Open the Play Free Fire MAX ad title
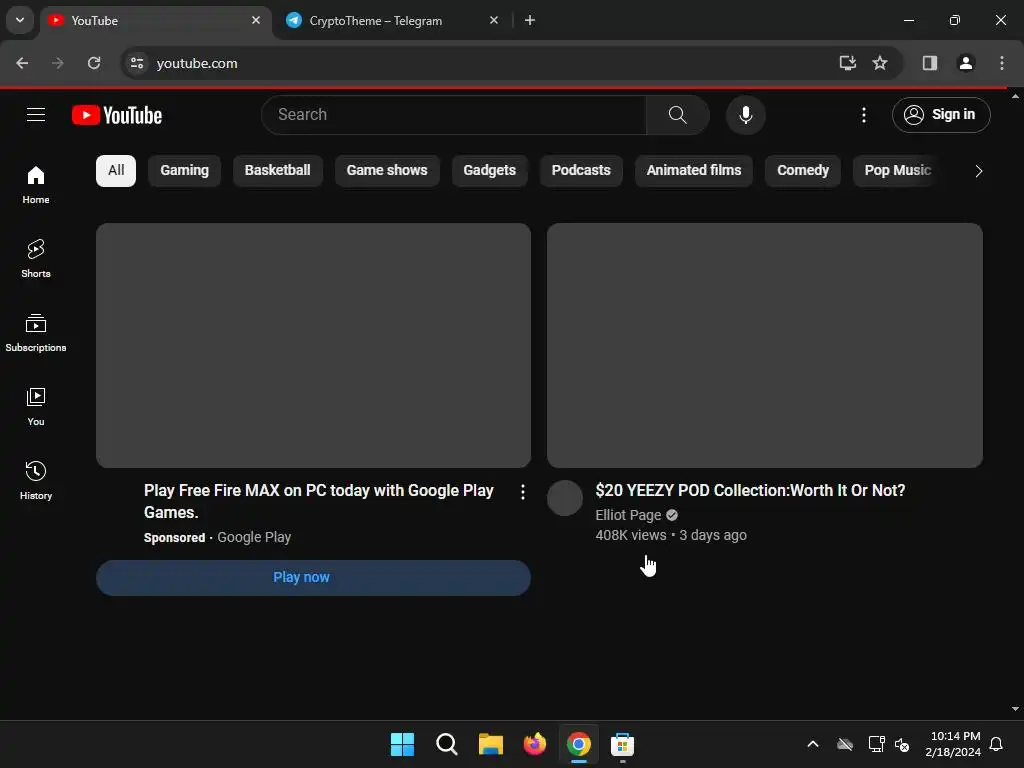The width and height of the screenshot is (1024, 768). point(319,502)
